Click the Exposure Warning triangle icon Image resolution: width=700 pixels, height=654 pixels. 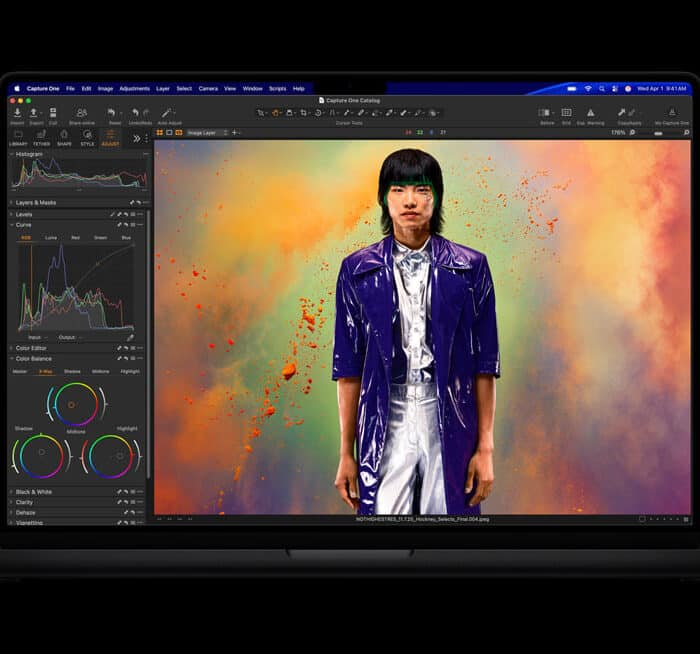point(590,112)
